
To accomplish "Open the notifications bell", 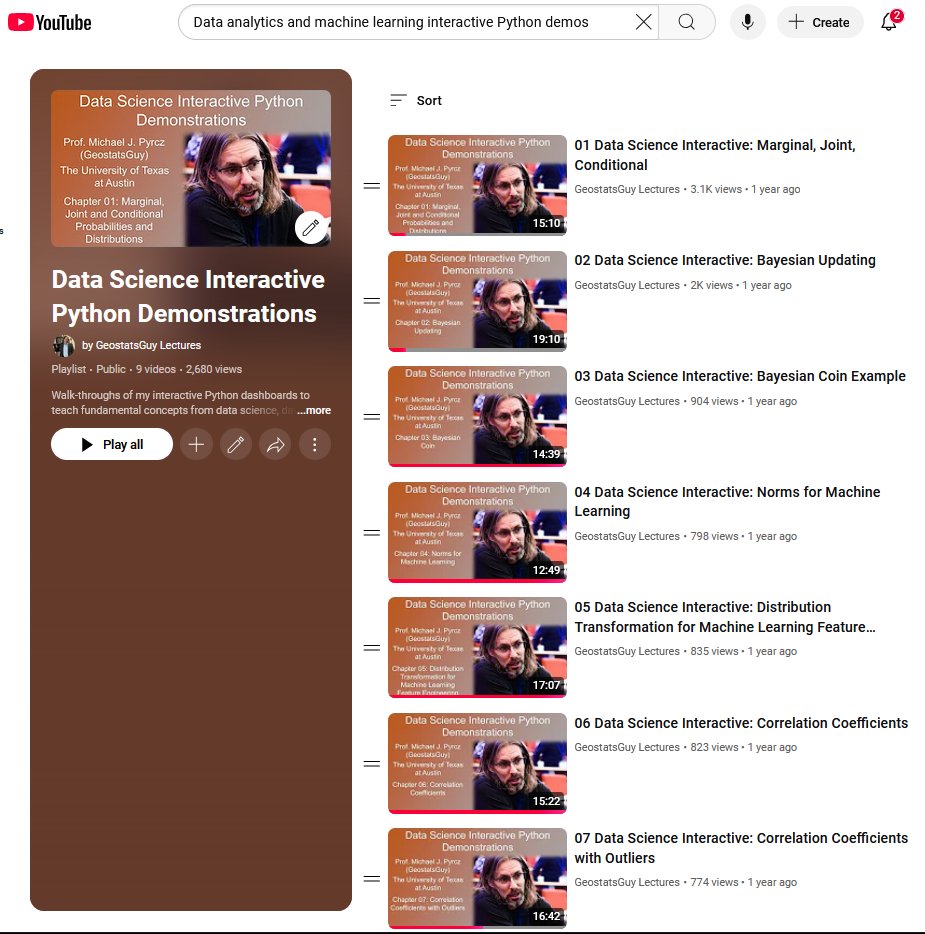I will point(890,21).
